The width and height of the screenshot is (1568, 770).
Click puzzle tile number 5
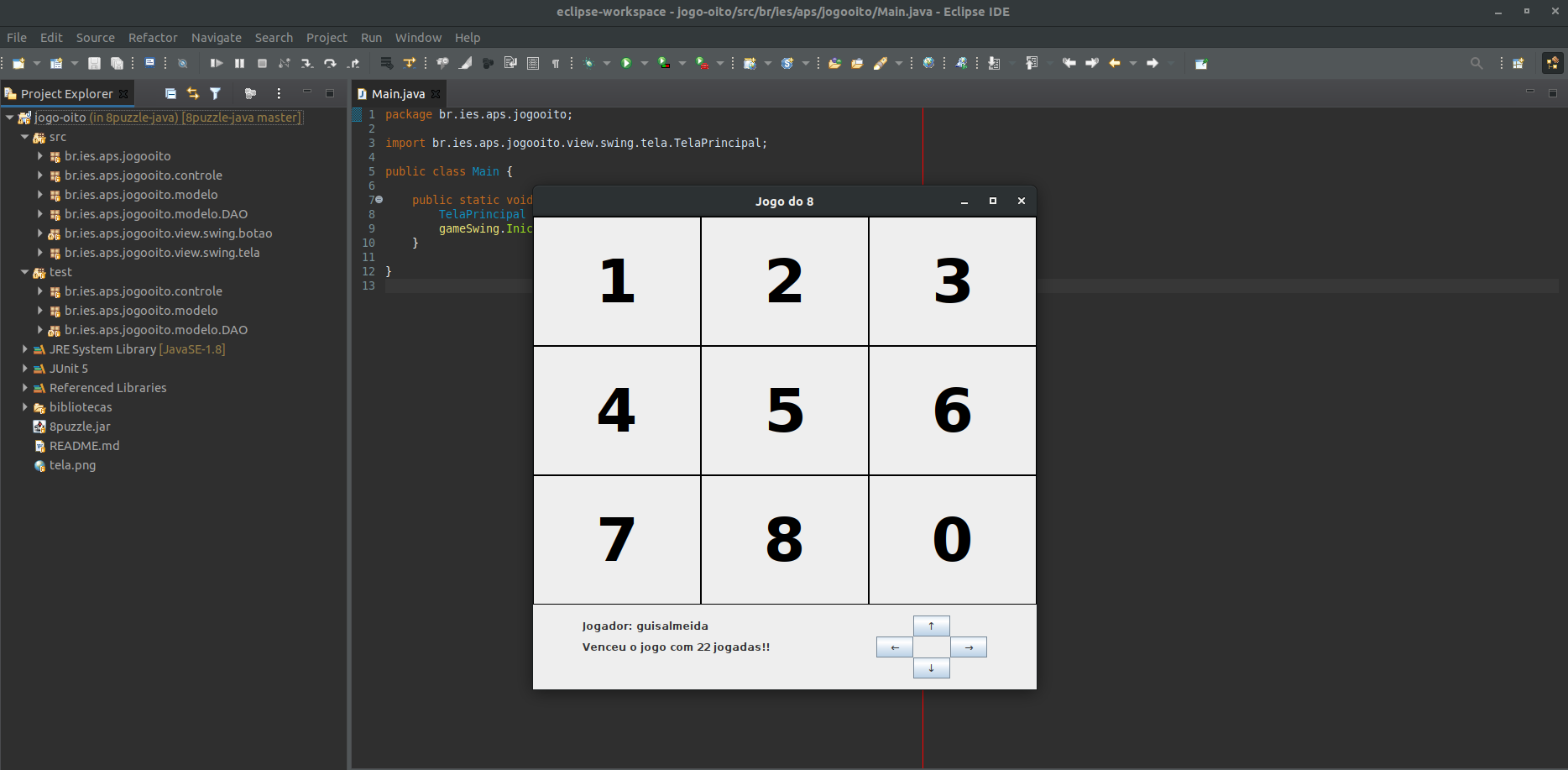[785, 411]
